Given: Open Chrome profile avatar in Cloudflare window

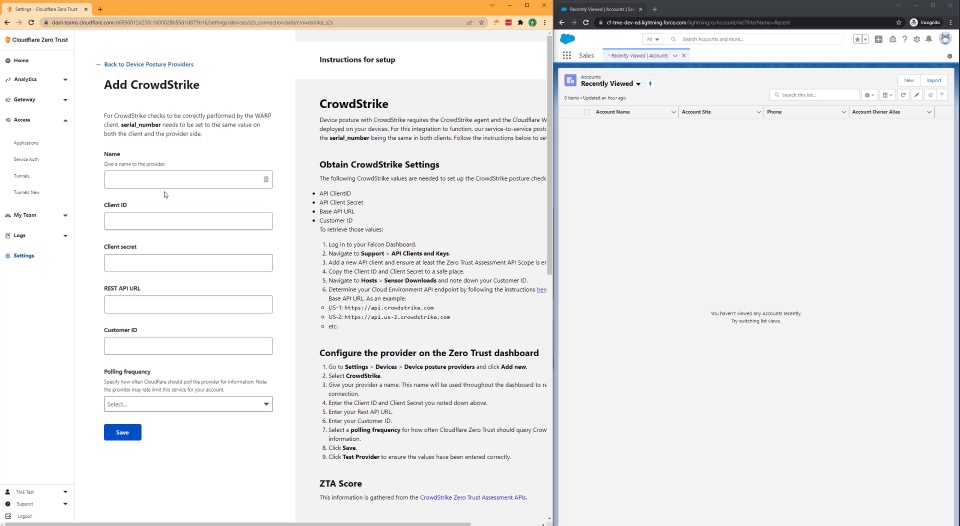Looking at the screenshot, I should pyautogui.click(x=533, y=23).
